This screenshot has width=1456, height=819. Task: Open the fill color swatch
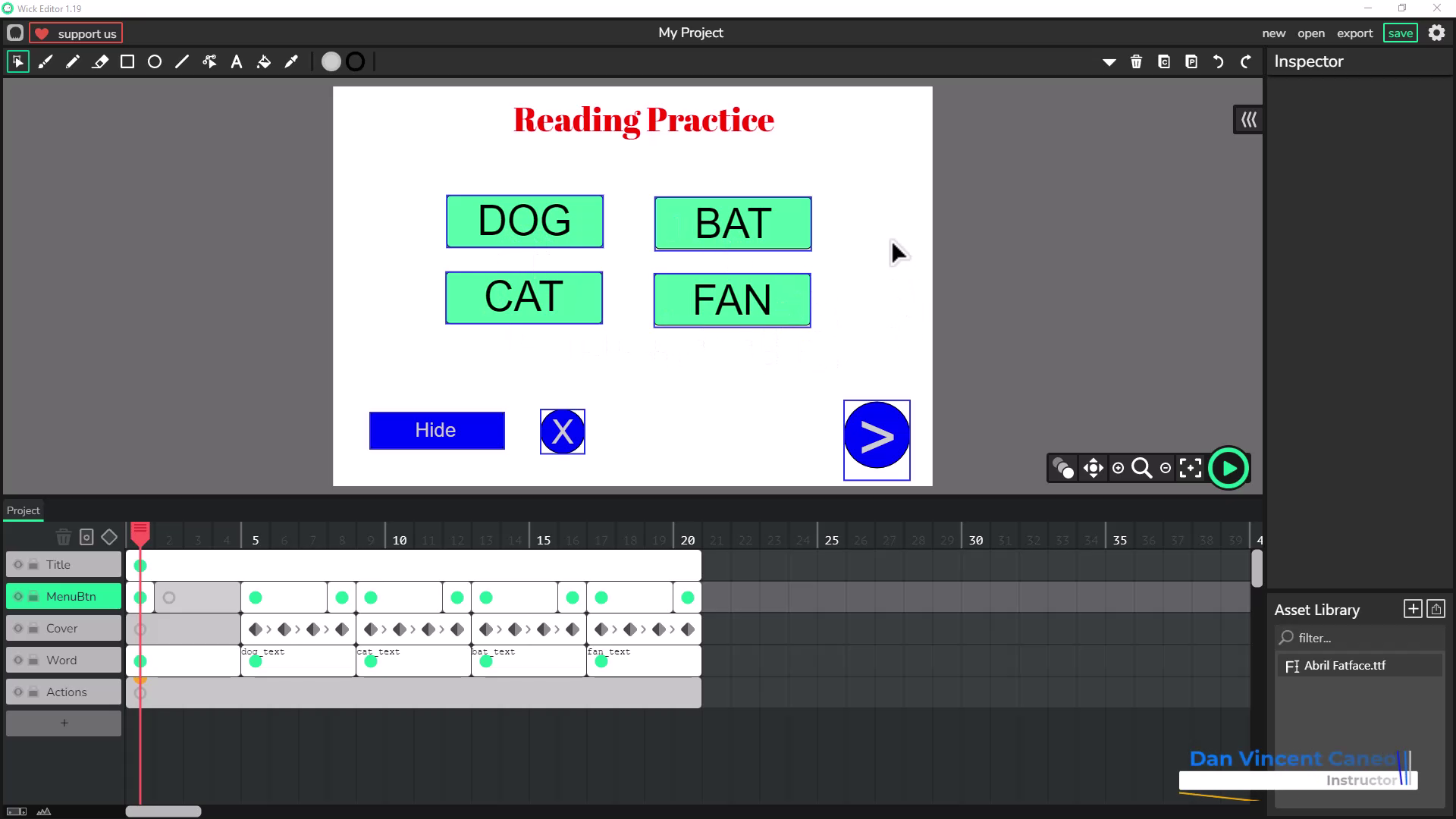[x=331, y=62]
